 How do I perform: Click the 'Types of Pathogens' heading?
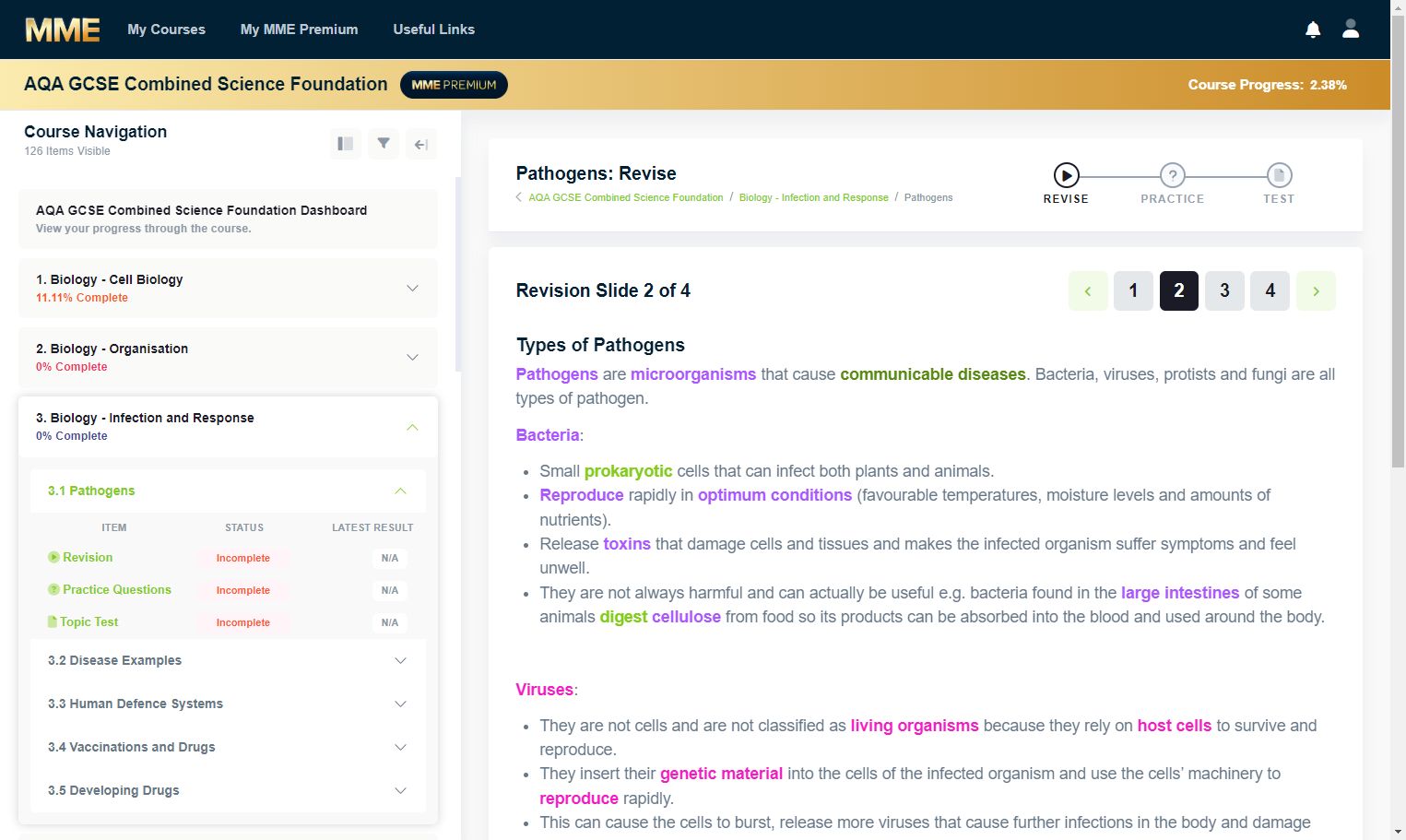[600, 345]
